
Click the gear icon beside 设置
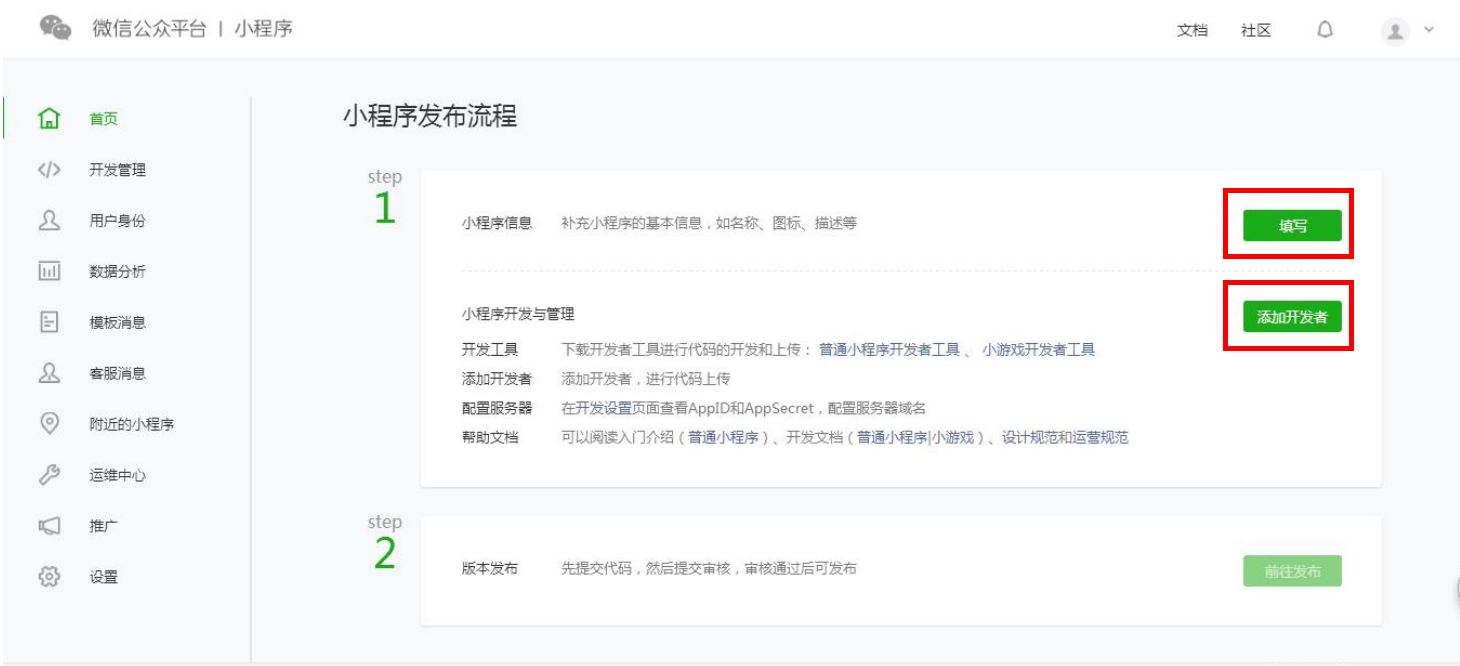point(49,577)
